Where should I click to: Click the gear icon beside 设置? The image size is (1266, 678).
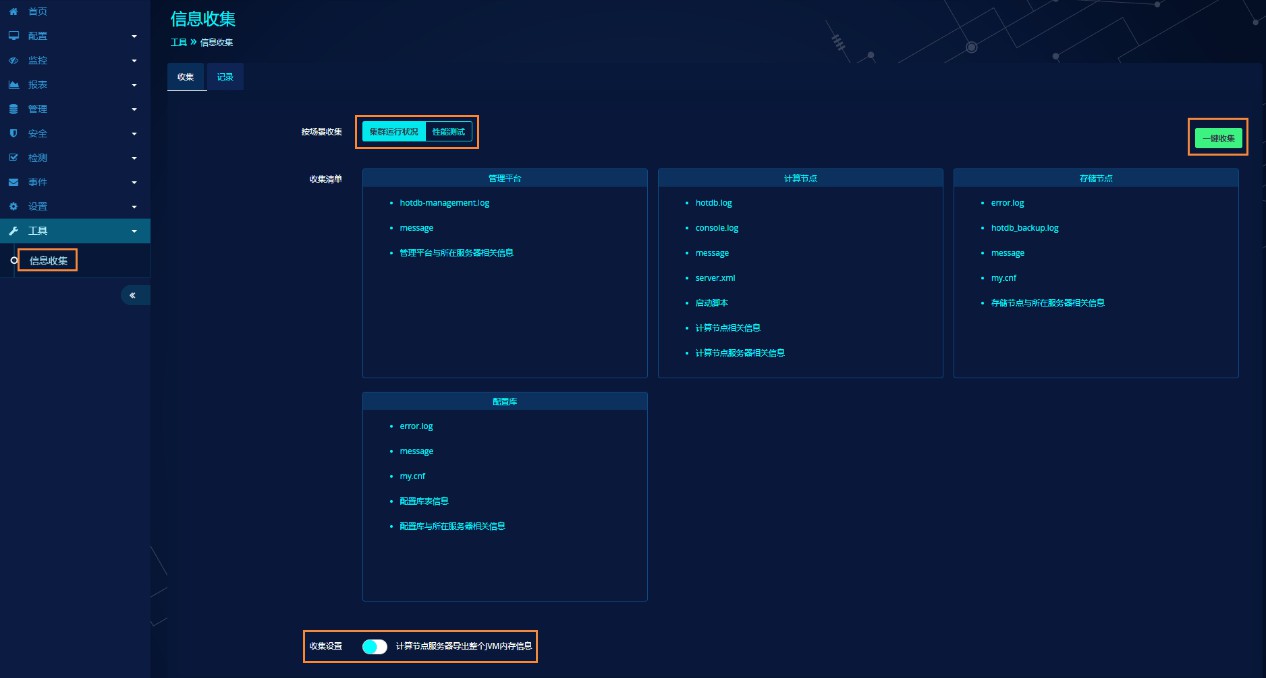pyautogui.click(x=13, y=206)
